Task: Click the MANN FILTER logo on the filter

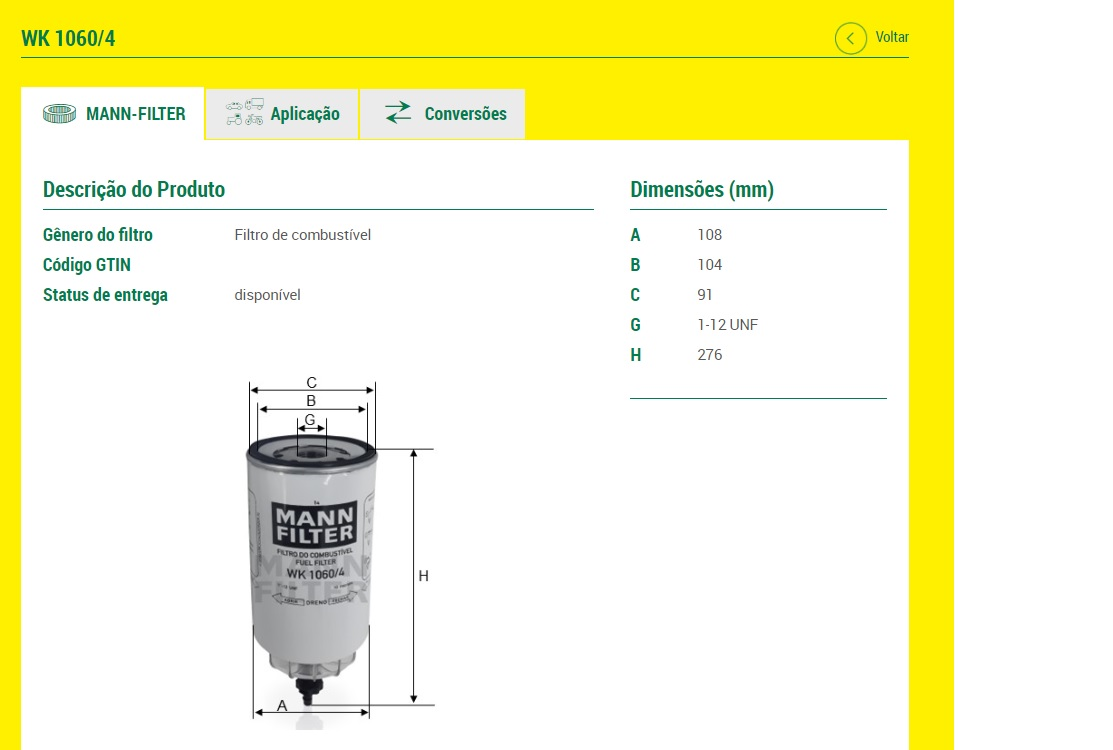Action: 313,524
